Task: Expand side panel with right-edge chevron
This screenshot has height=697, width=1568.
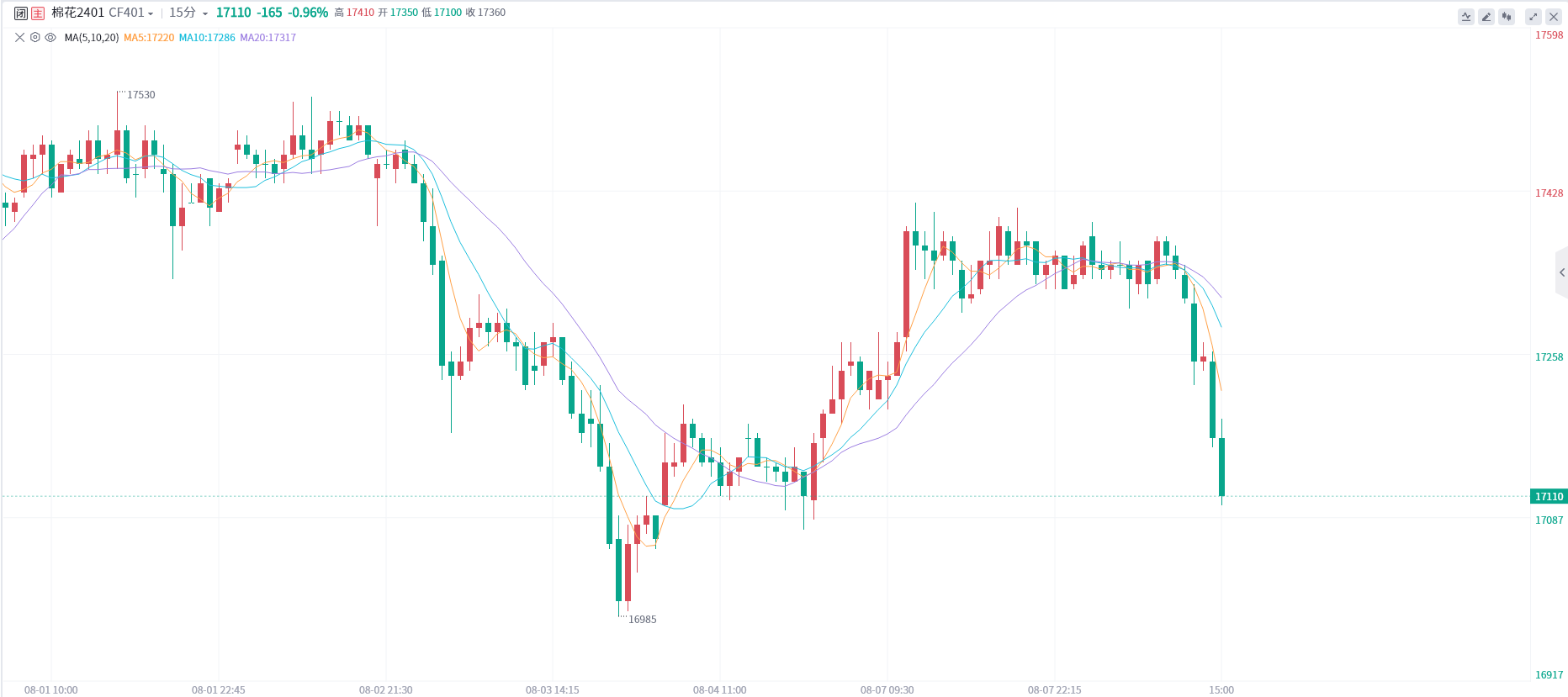Action: pyautogui.click(x=1562, y=272)
